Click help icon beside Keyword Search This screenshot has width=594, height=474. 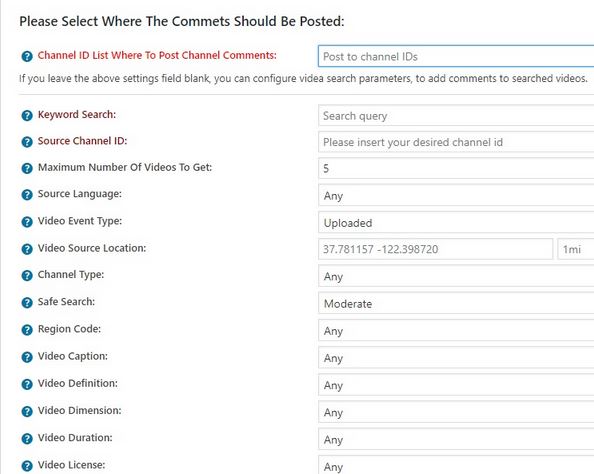coord(27,115)
